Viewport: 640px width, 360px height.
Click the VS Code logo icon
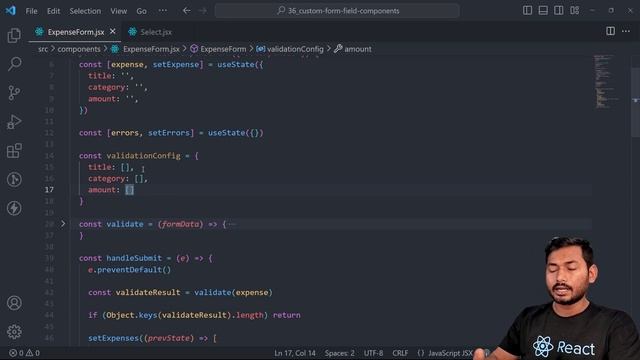click(11, 11)
